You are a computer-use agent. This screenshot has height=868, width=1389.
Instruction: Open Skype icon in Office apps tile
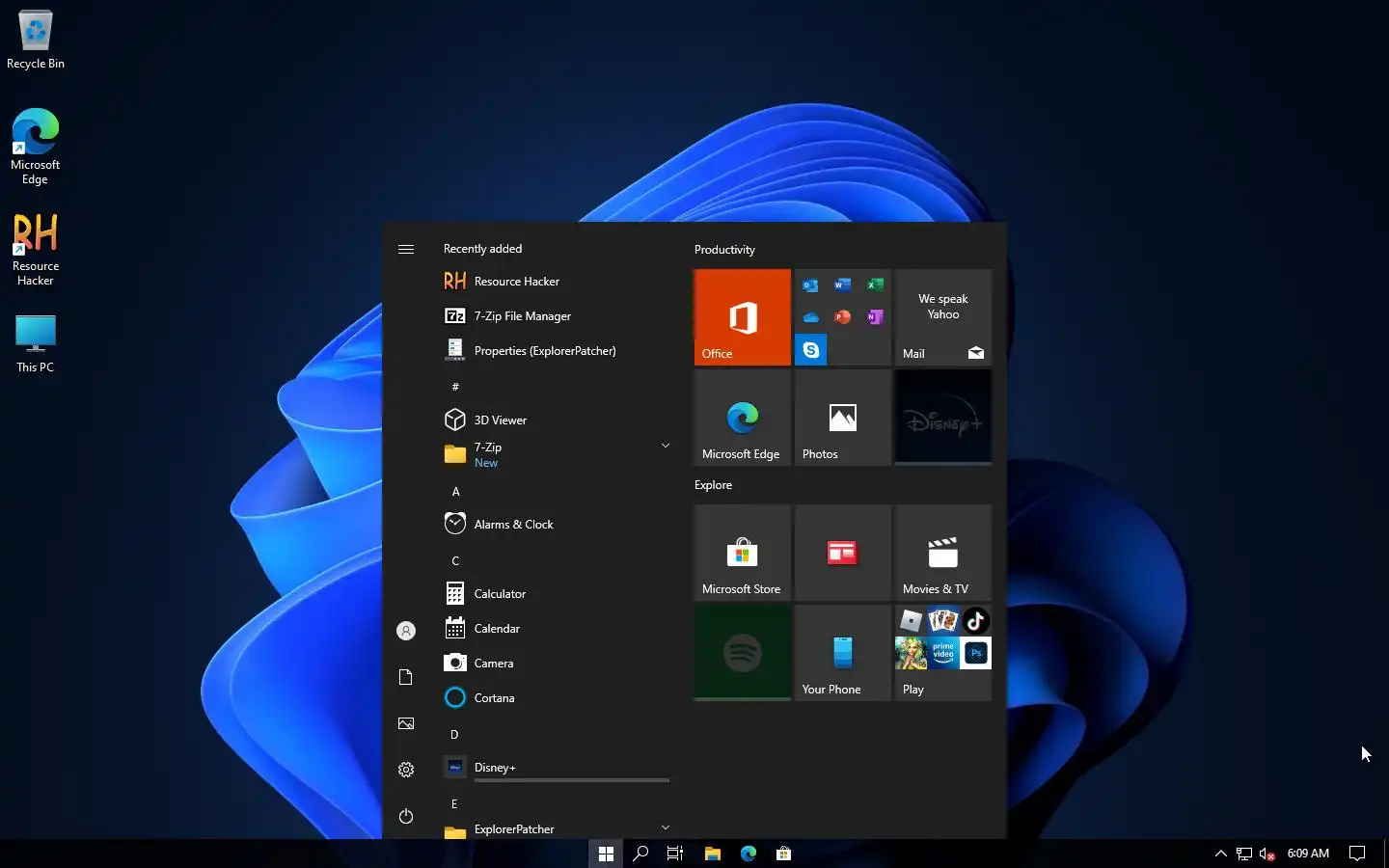(x=811, y=350)
